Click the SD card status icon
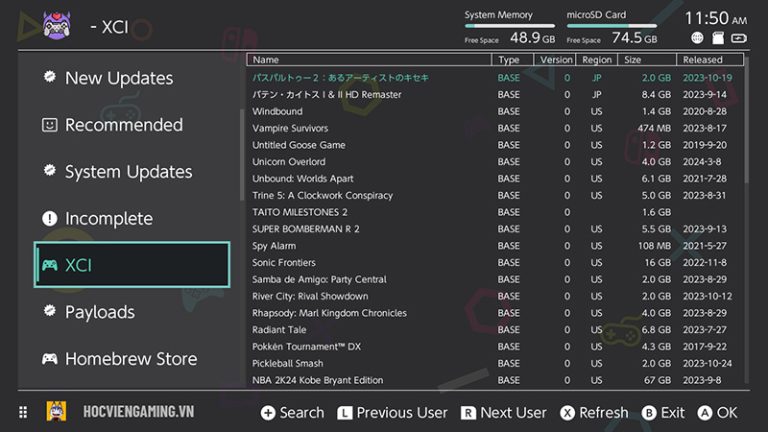 (x=717, y=38)
